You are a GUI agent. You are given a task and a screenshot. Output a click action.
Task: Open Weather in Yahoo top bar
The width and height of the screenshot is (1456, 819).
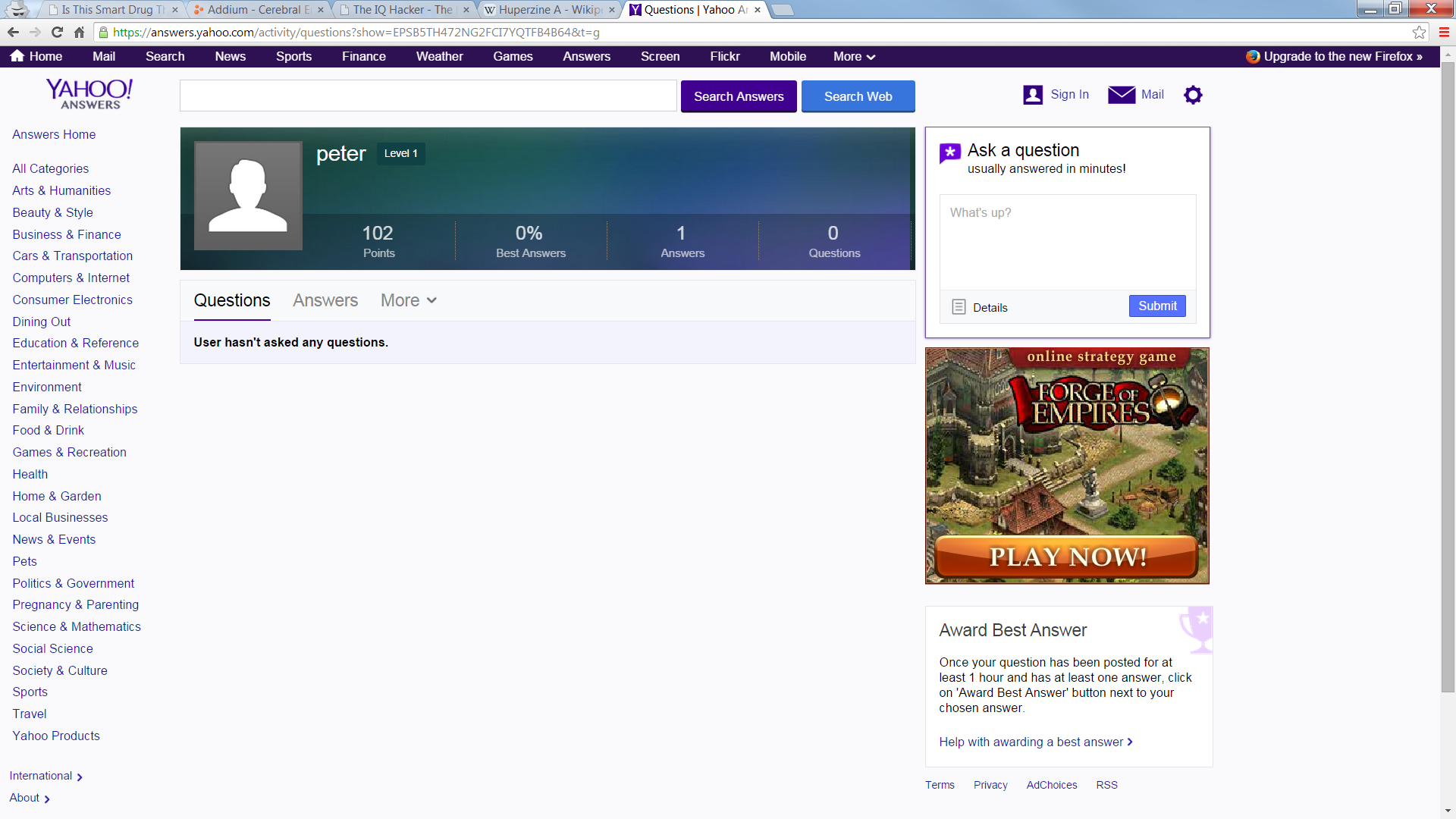440,57
